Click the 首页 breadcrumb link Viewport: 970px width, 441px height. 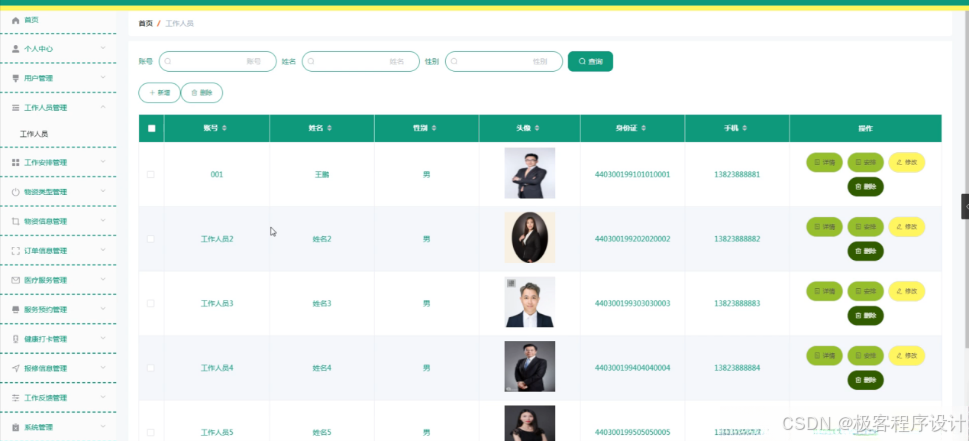click(145, 24)
